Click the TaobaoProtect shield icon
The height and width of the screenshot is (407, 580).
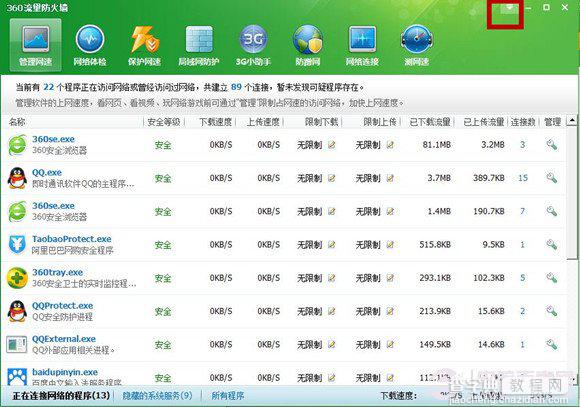[17, 245]
